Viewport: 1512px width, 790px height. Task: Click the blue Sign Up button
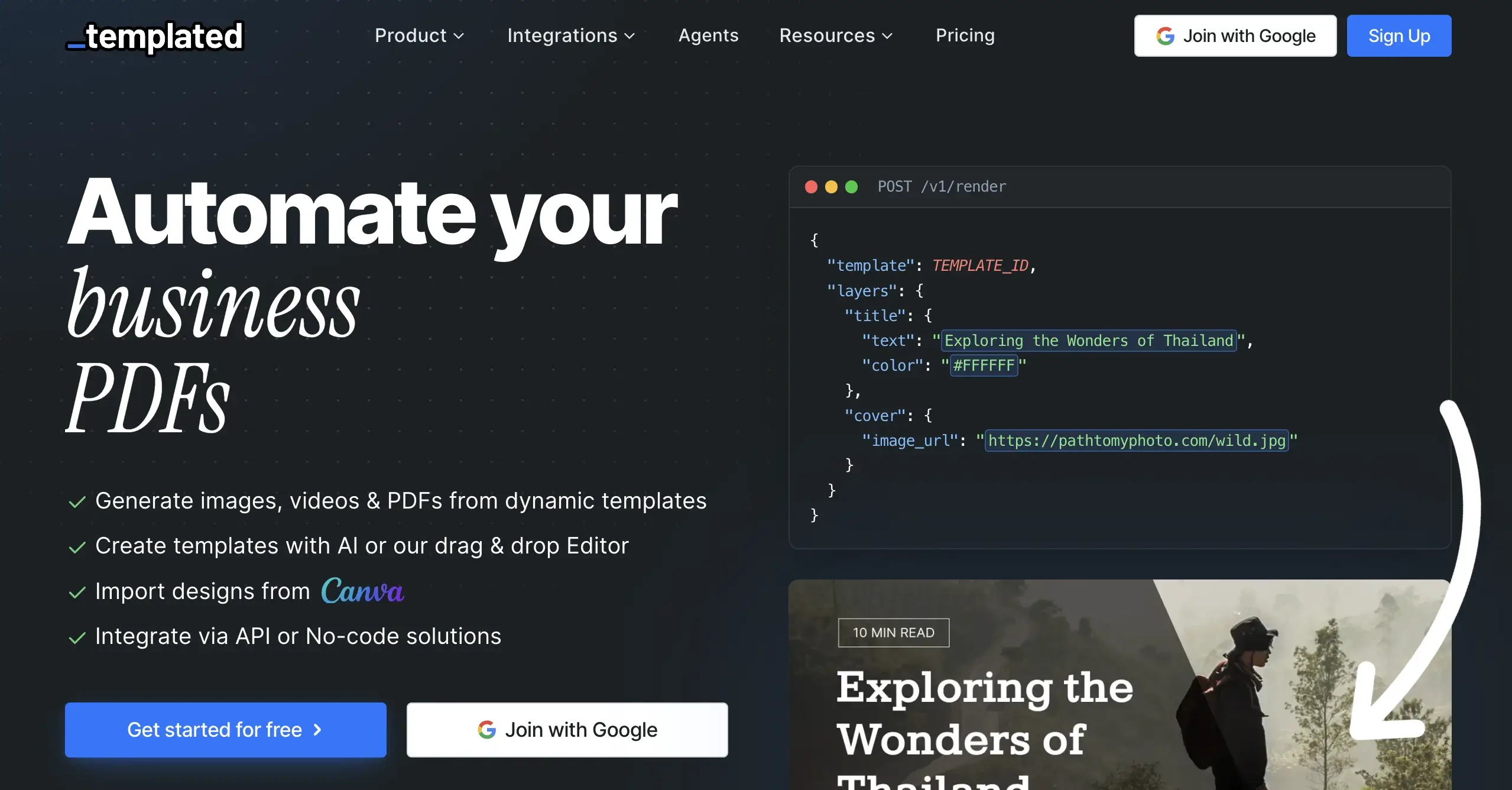[x=1399, y=36]
